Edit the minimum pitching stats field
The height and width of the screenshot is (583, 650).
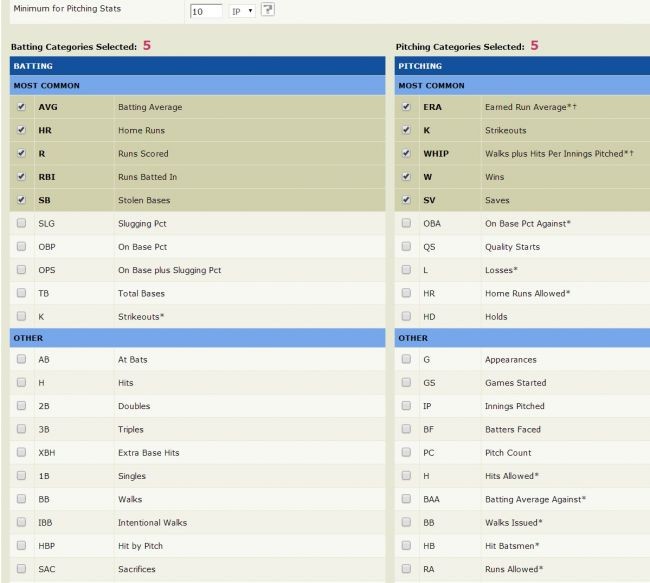206,11
